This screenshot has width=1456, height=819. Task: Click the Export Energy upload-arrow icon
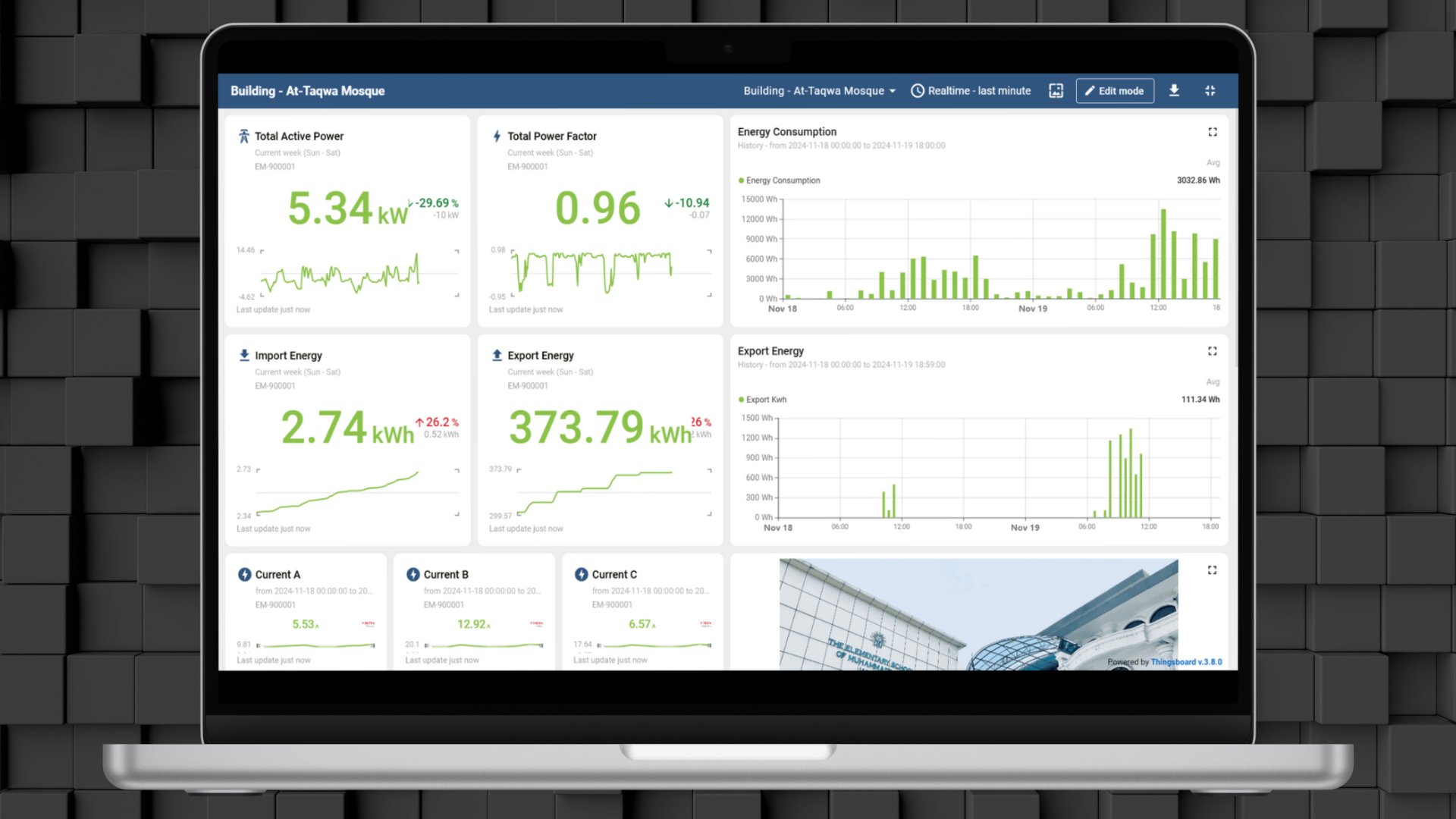[x=497, y=355]
